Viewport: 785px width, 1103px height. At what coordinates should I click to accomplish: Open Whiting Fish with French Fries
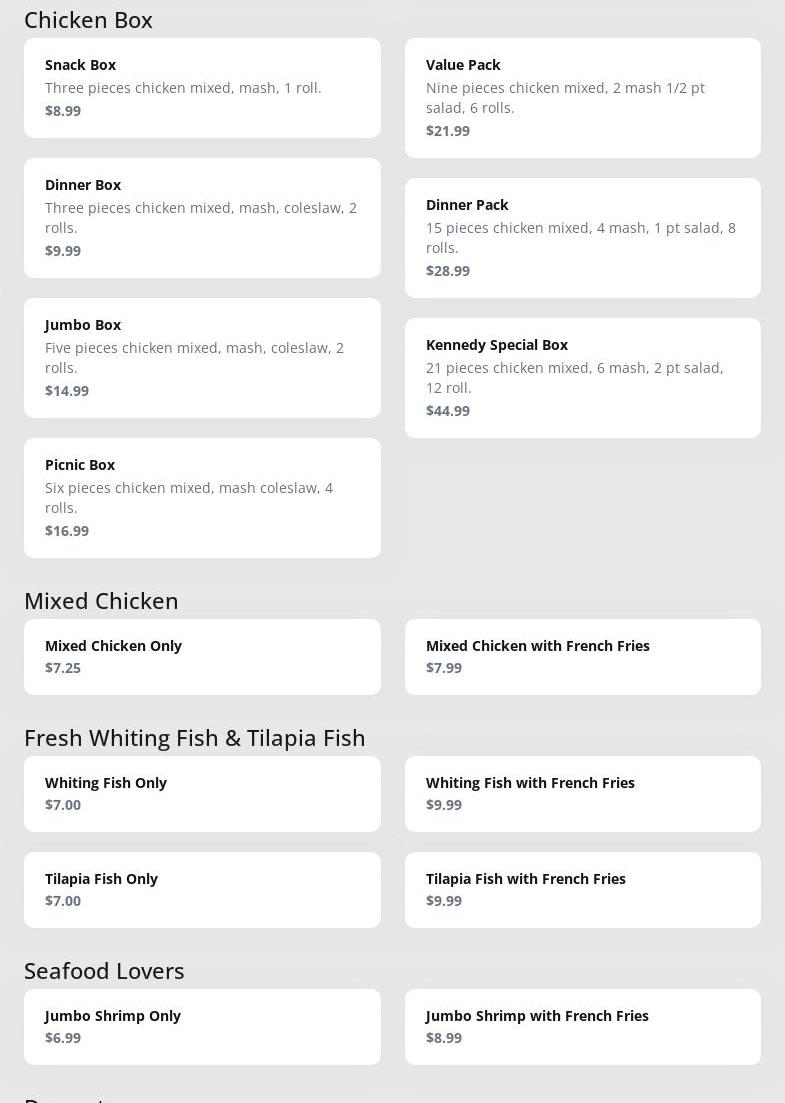pos(583,794)
